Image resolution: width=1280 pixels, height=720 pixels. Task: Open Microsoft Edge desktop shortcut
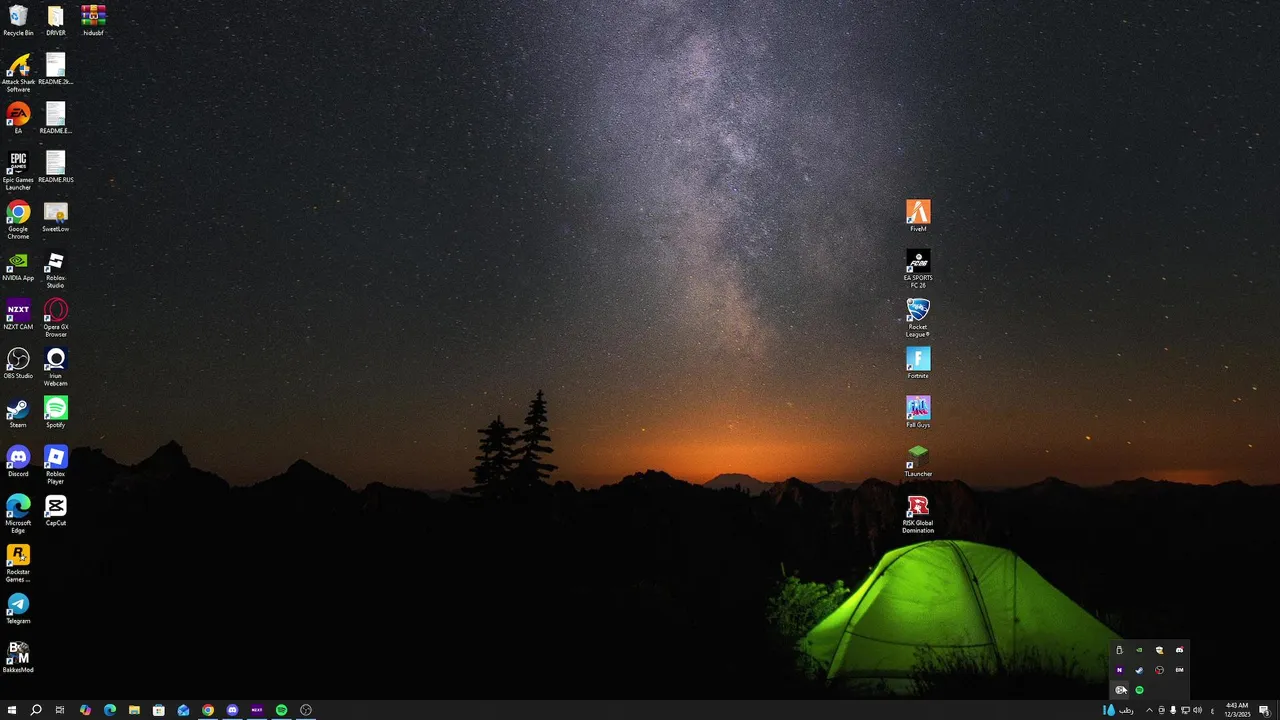coord(18,513)
